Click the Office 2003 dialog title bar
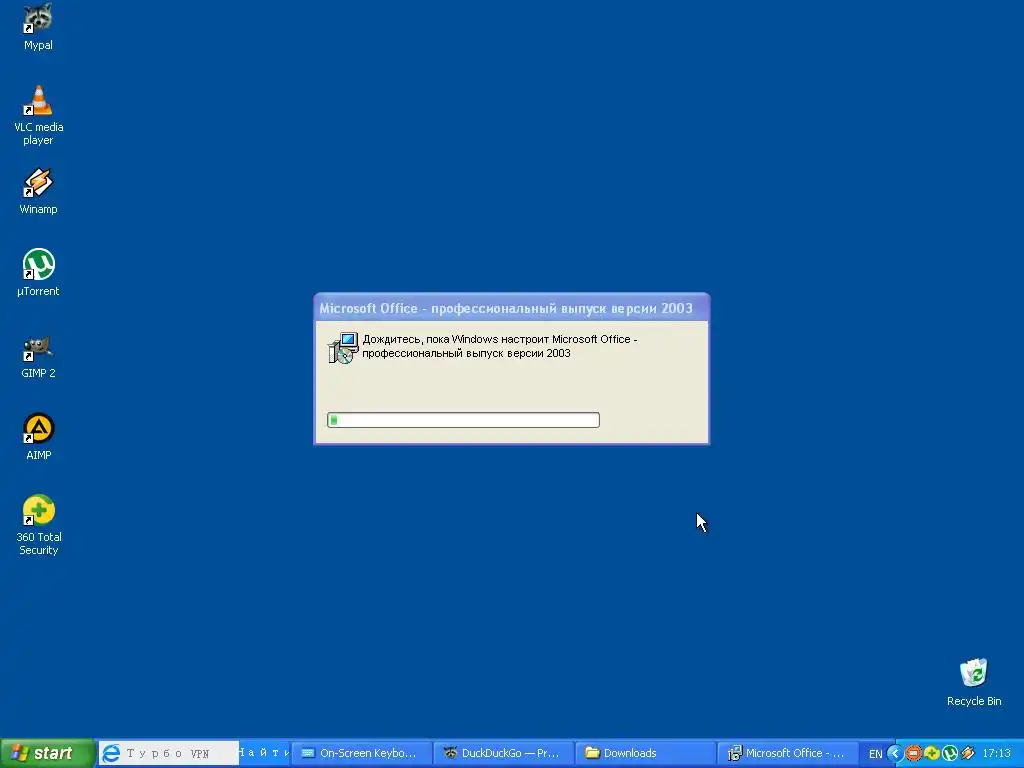Viewport: 1024px width, 768px height. [x=511, y=308]
